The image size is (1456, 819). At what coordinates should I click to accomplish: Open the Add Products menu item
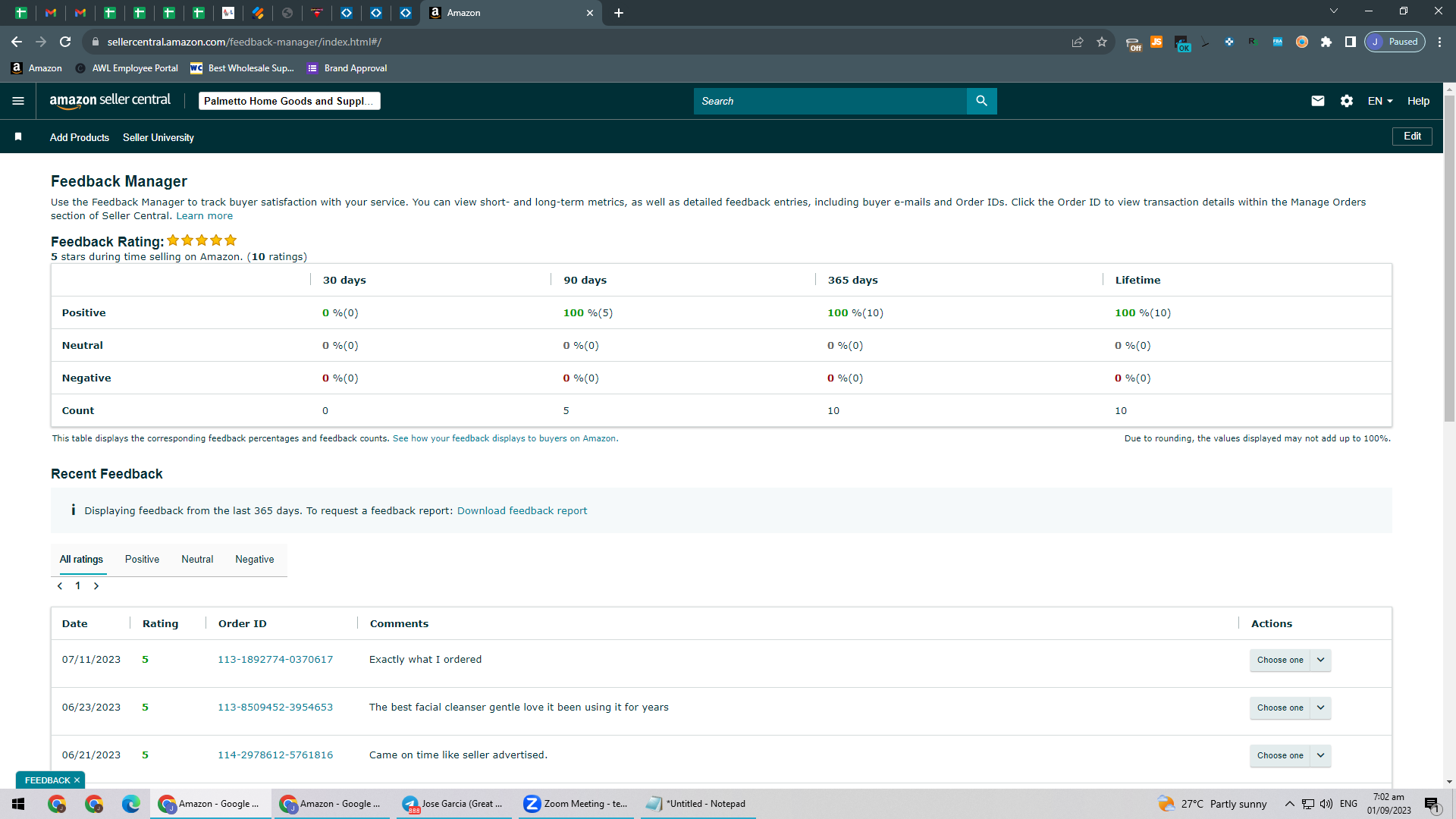pos(80,137)
